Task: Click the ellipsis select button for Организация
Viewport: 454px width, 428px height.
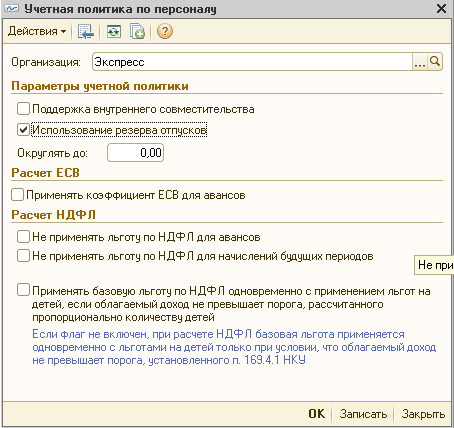Action: (420, 62)
